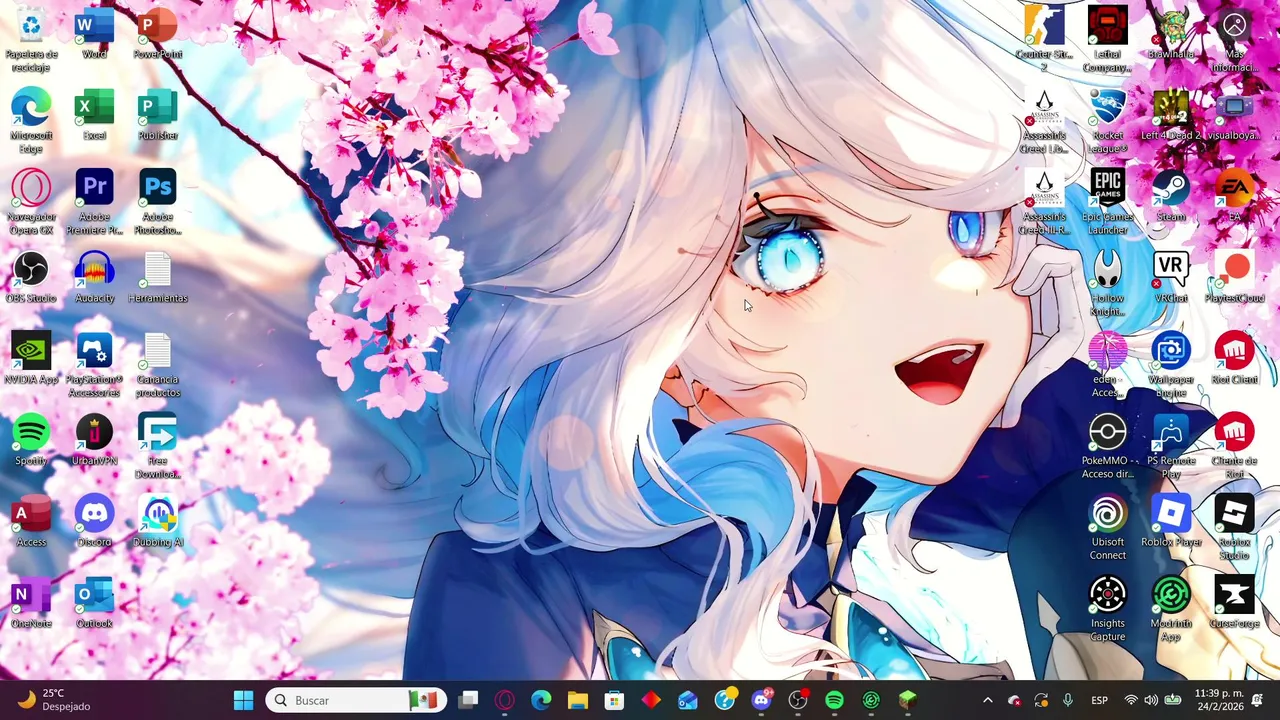Select the VRChat desktop icon
Screen dimensions: 1280x720
pos(1170,276)
